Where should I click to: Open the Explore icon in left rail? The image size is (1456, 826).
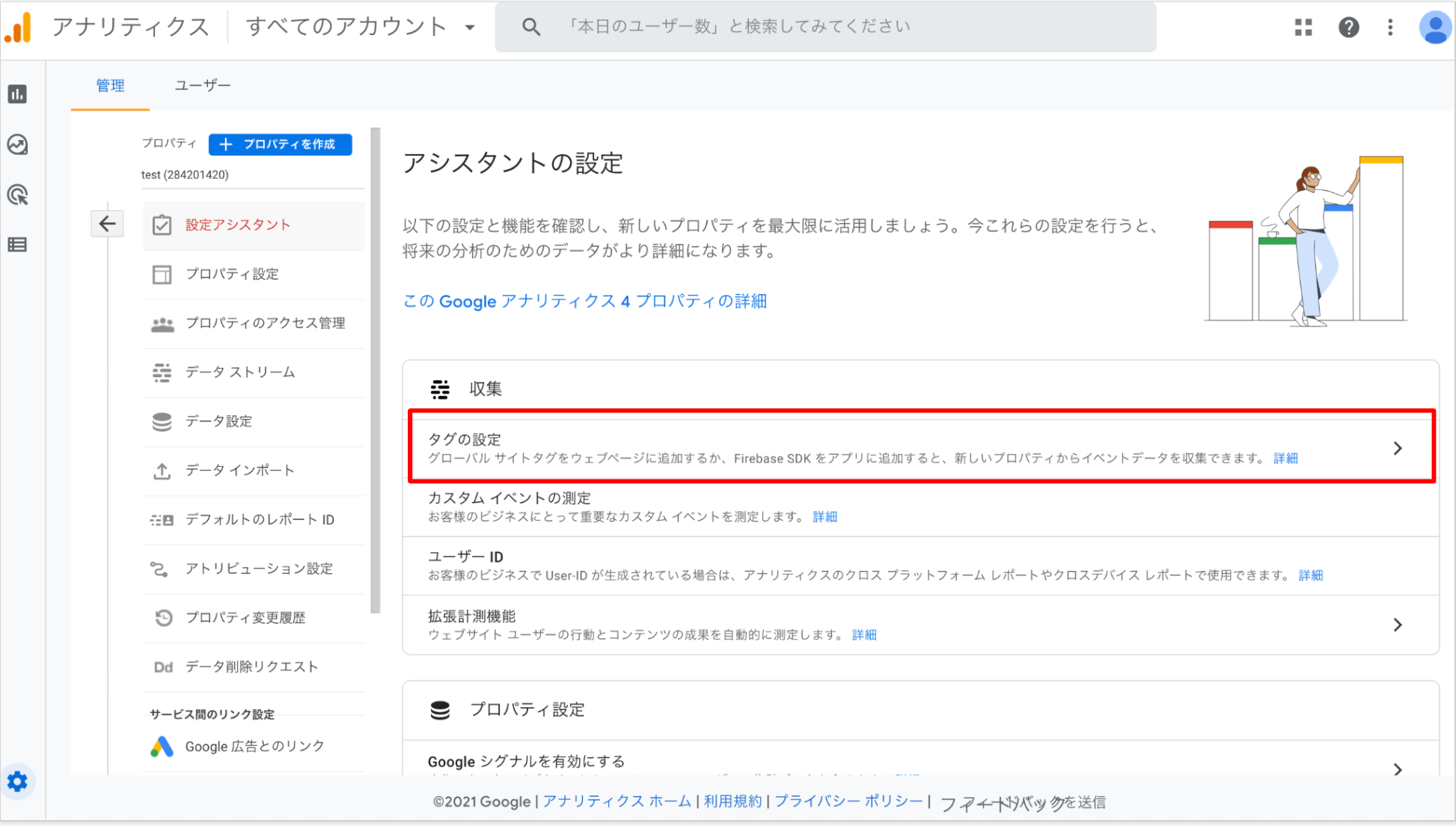[x=17, y=144]
